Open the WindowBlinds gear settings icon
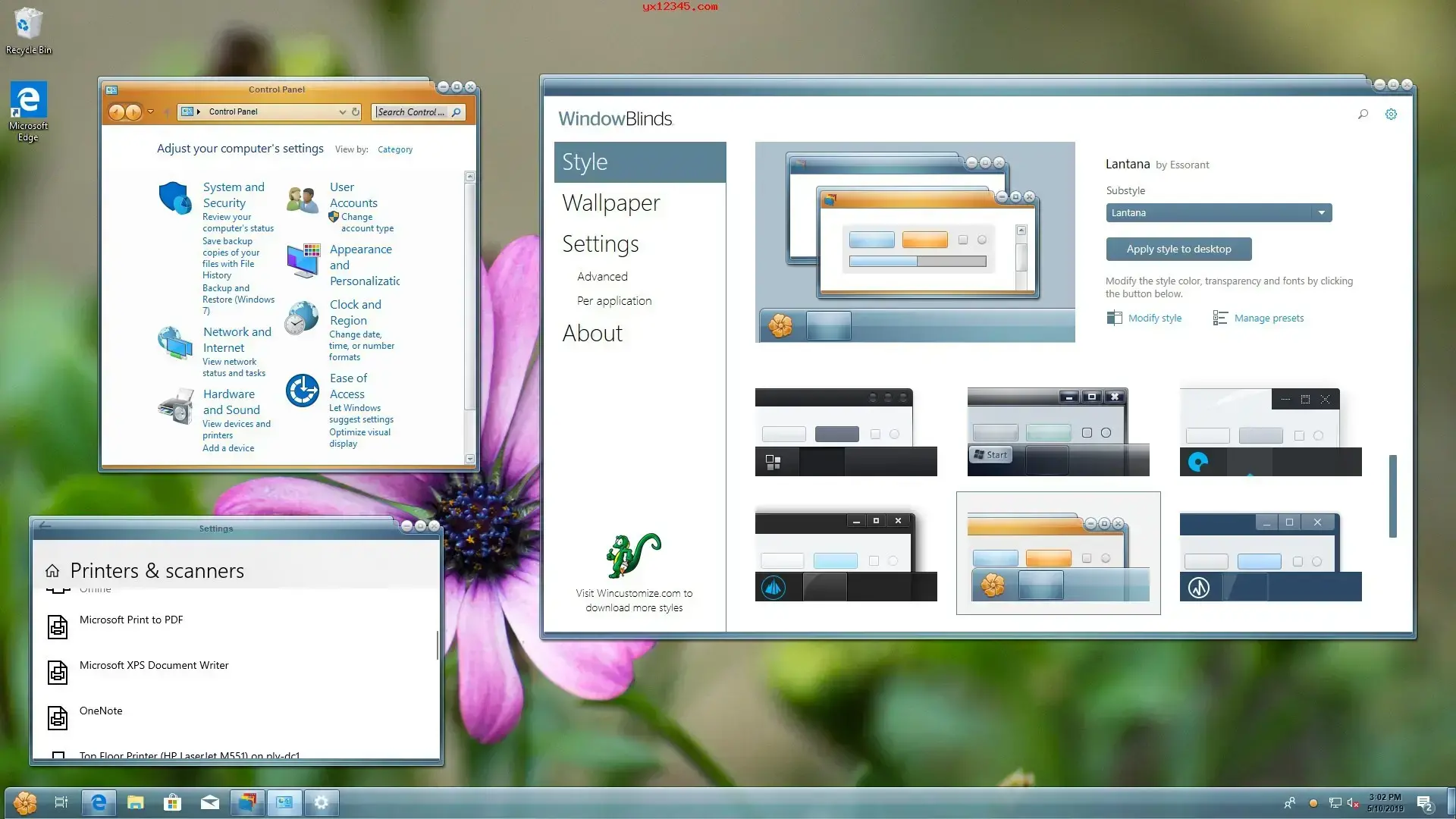 1391,115
